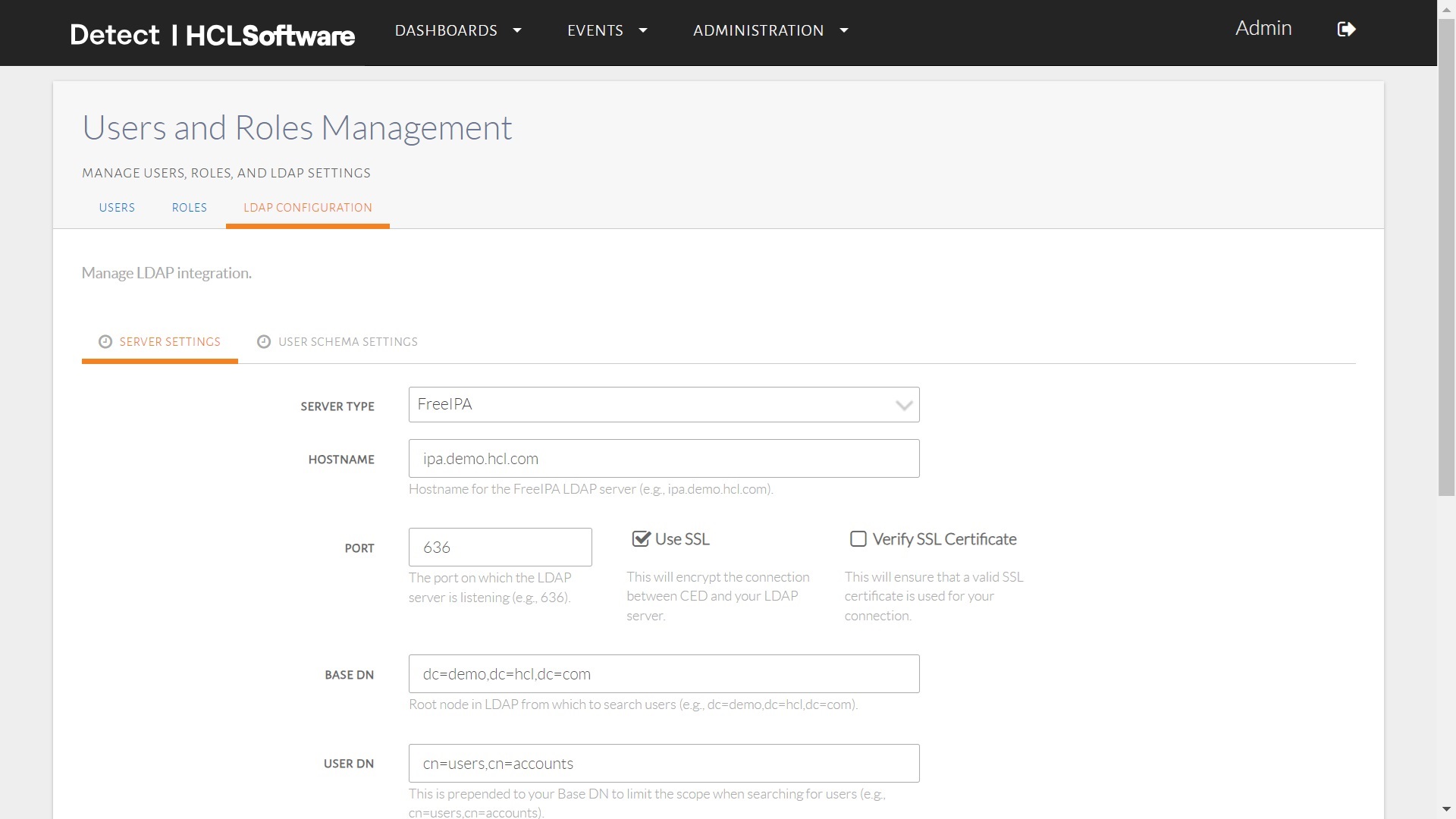Uncheck the Use SSL checkbox
This screenshot has height=819, width=1456.
click(x=642, y=539)
